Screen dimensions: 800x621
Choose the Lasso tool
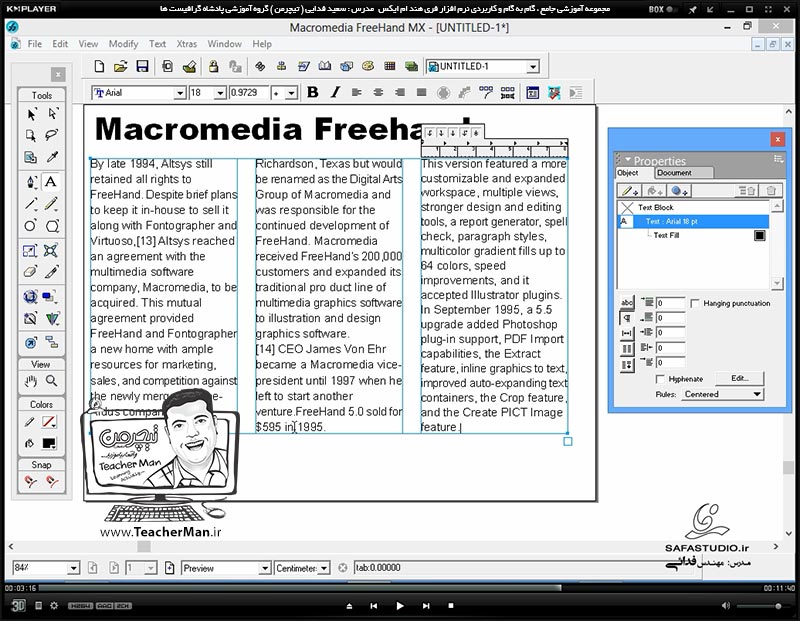[x=52, y=135]
